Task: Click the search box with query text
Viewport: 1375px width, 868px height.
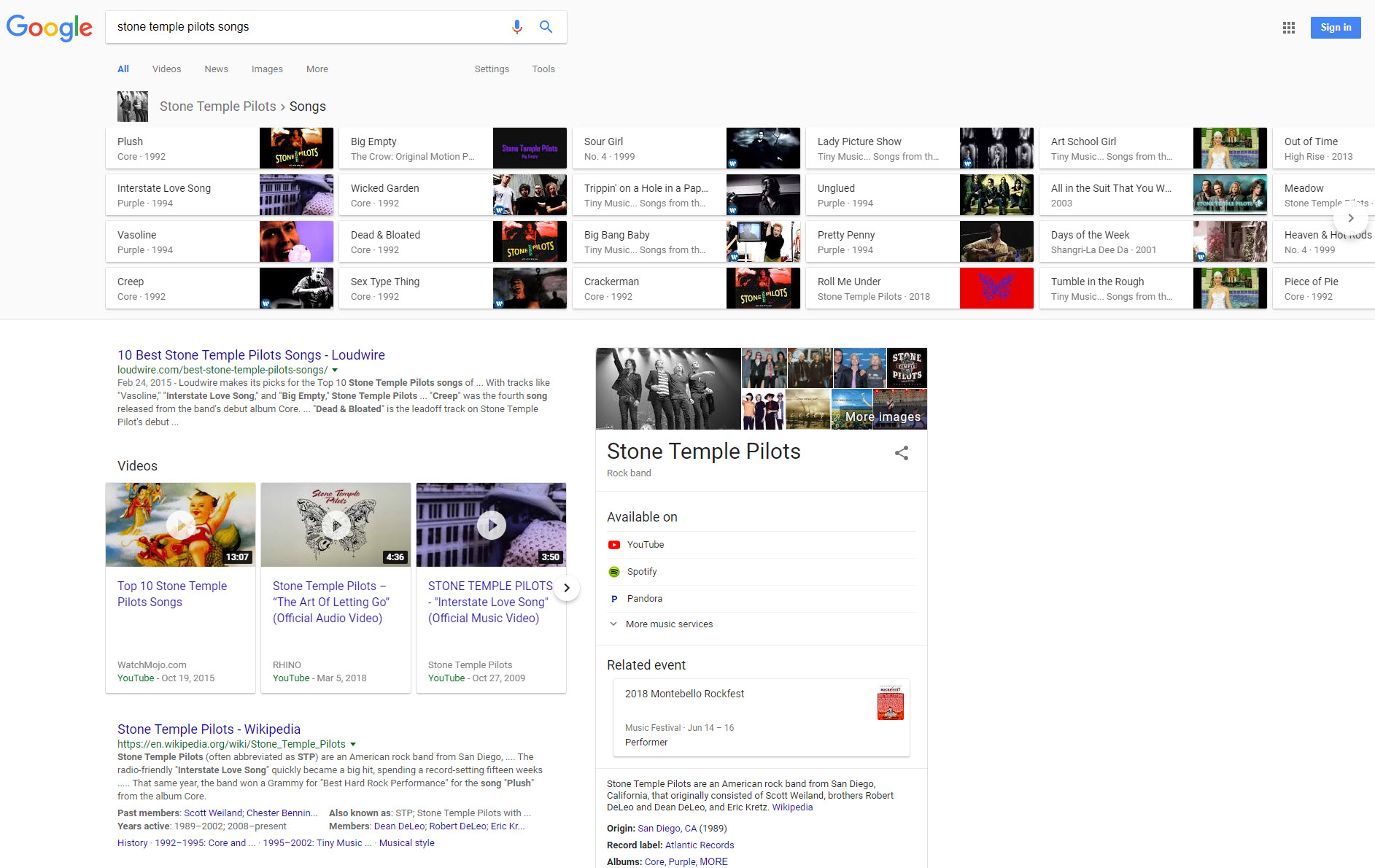Action: [306, 27]
